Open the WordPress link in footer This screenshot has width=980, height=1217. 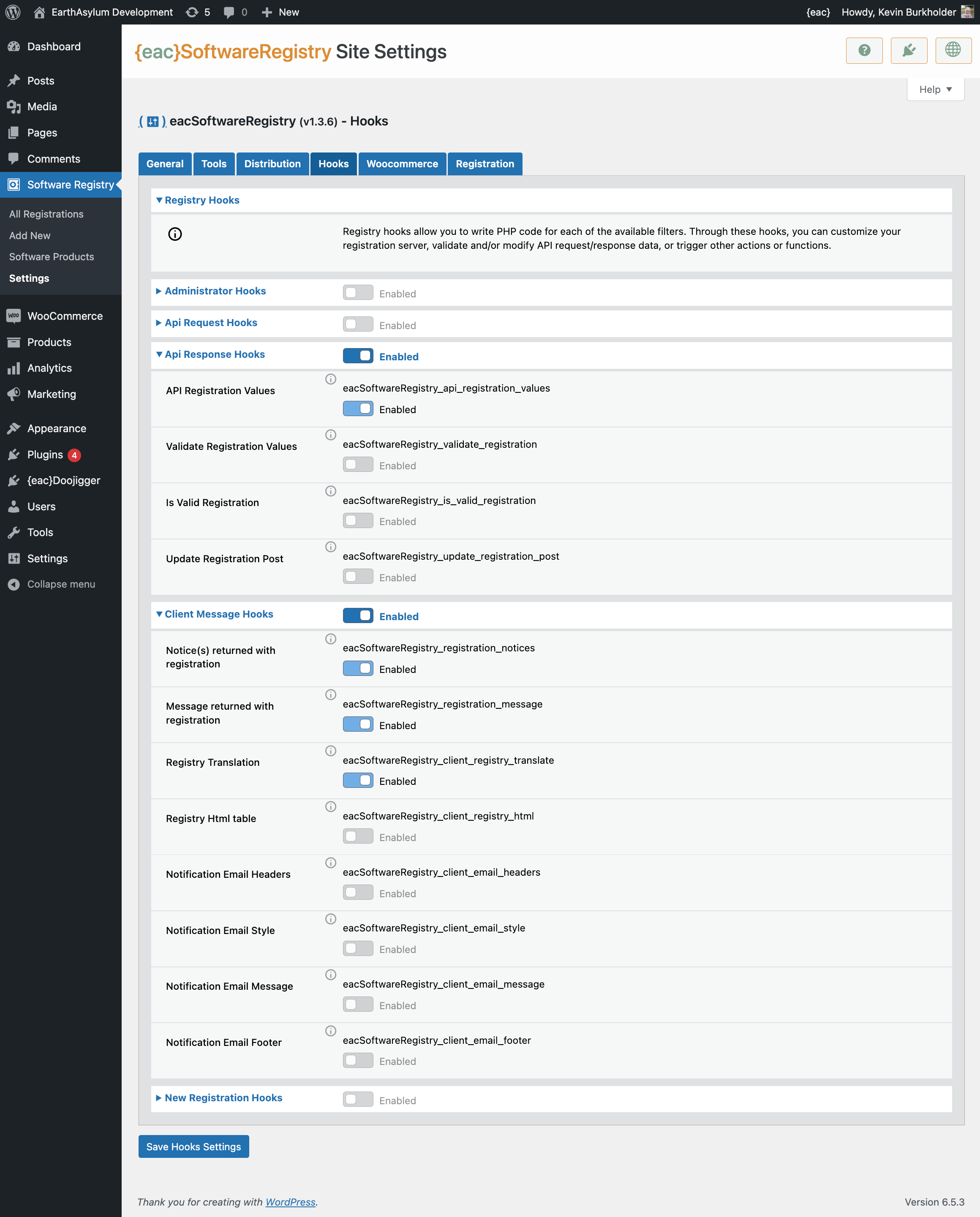pyautogui.click(x=290, y=1202)
